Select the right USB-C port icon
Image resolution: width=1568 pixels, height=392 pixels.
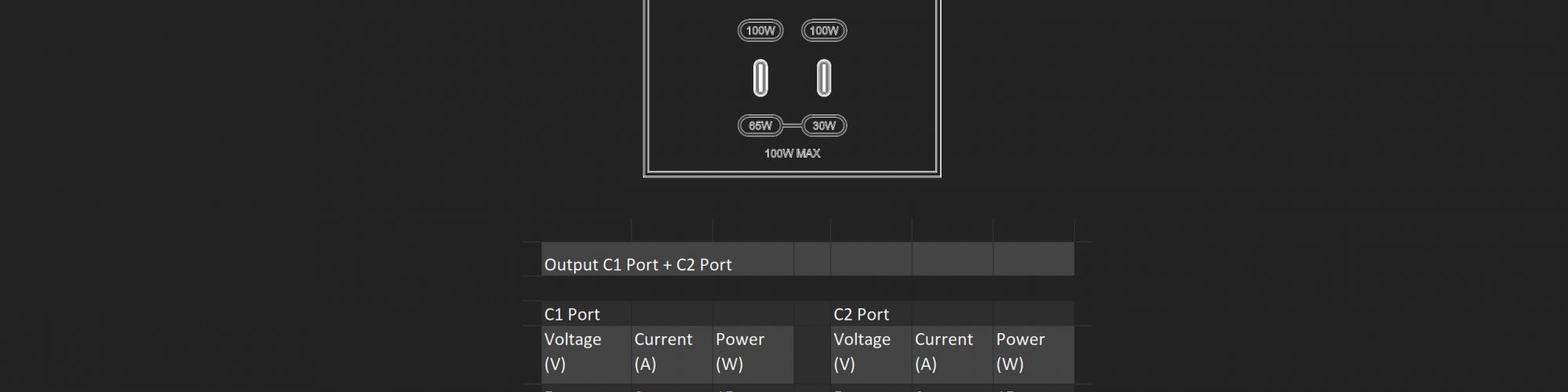824,78
